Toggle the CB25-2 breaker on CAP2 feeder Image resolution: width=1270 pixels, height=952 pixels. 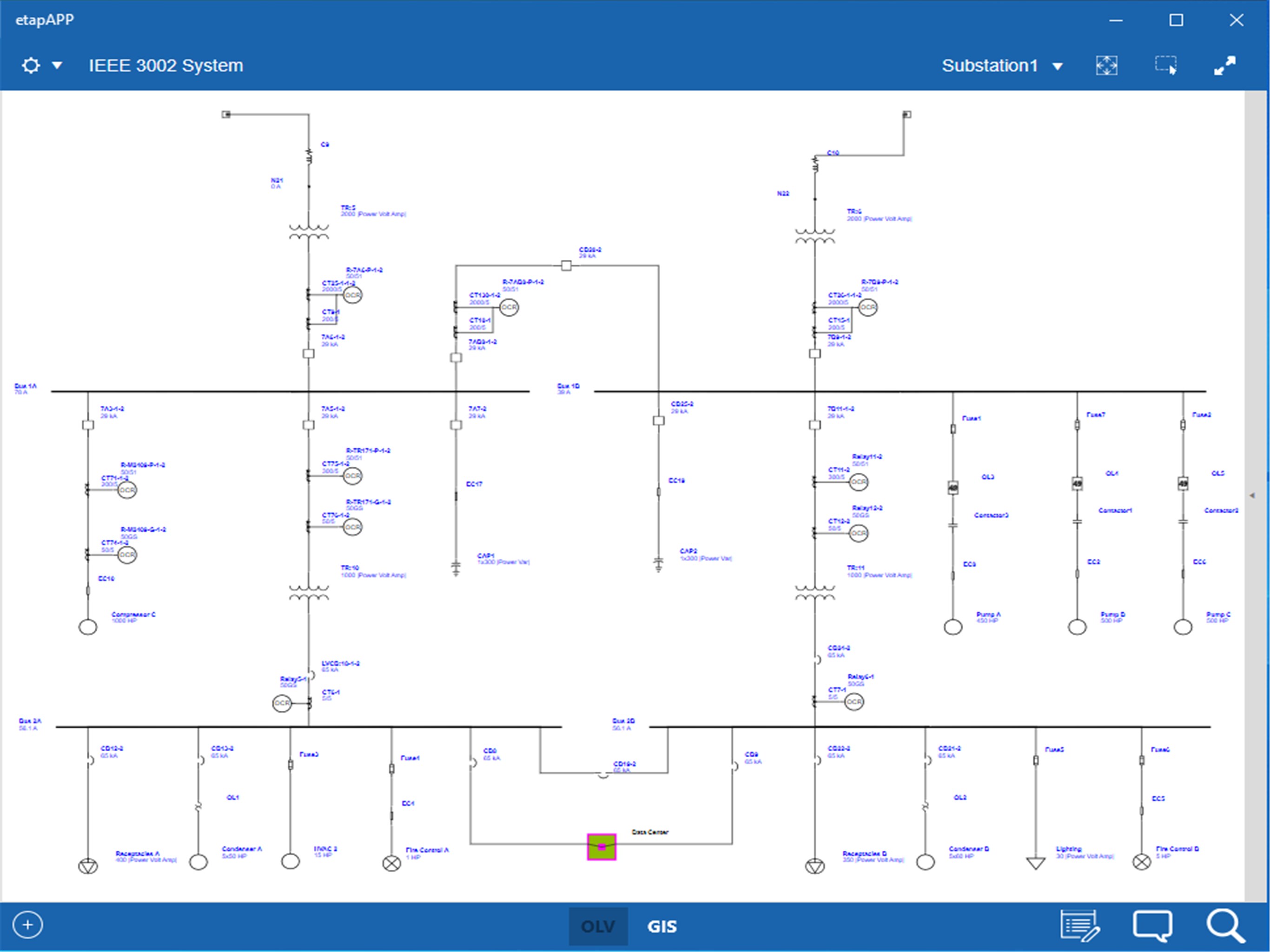click(x=659, y=420)
